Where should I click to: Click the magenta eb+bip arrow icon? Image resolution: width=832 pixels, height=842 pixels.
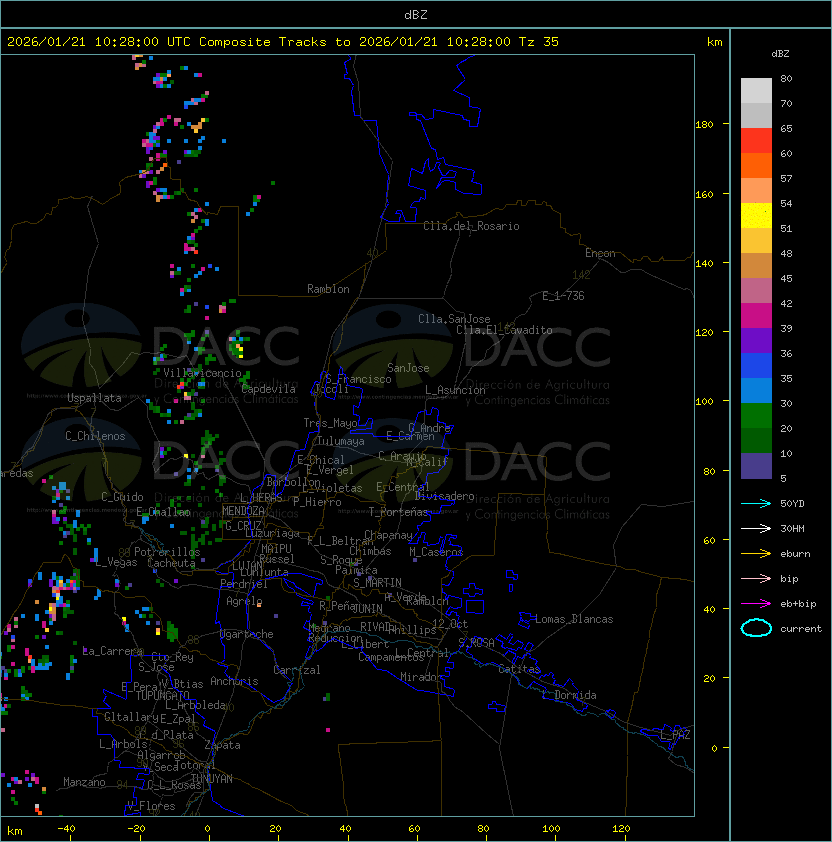[x=756, y=603]
